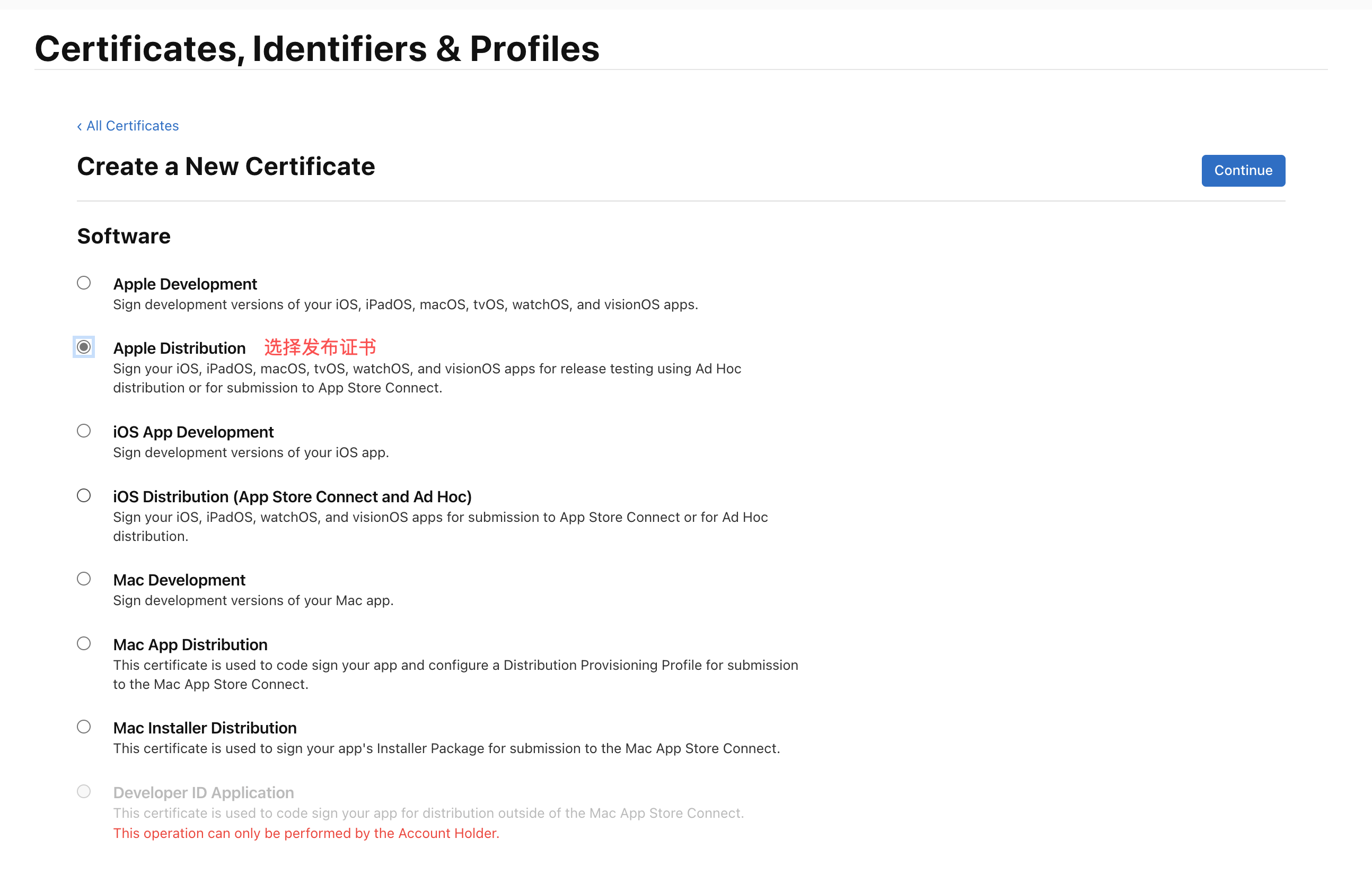The image size is (1372, 891).
Task: Choose the iOS App Development radio option
Action: 84,431
